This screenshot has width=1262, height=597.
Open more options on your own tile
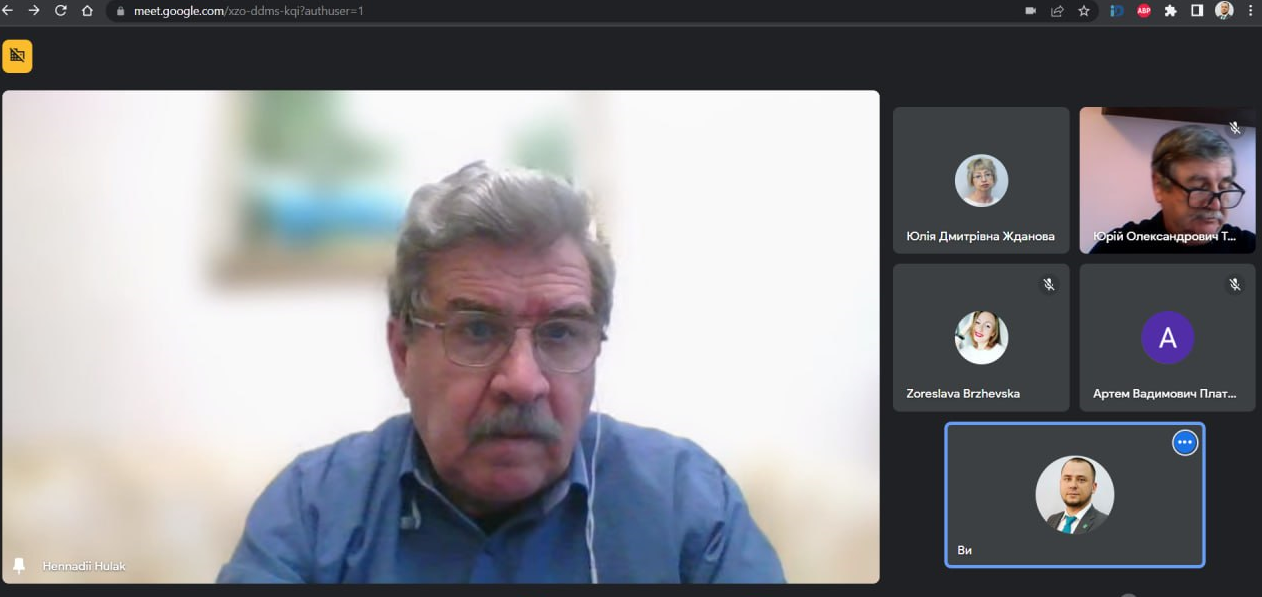click(1184, 442)
